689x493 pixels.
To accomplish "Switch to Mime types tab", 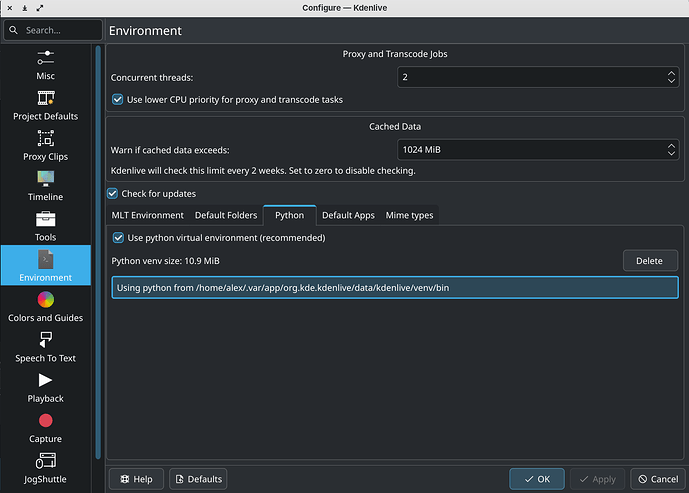I will pos(409,215).
